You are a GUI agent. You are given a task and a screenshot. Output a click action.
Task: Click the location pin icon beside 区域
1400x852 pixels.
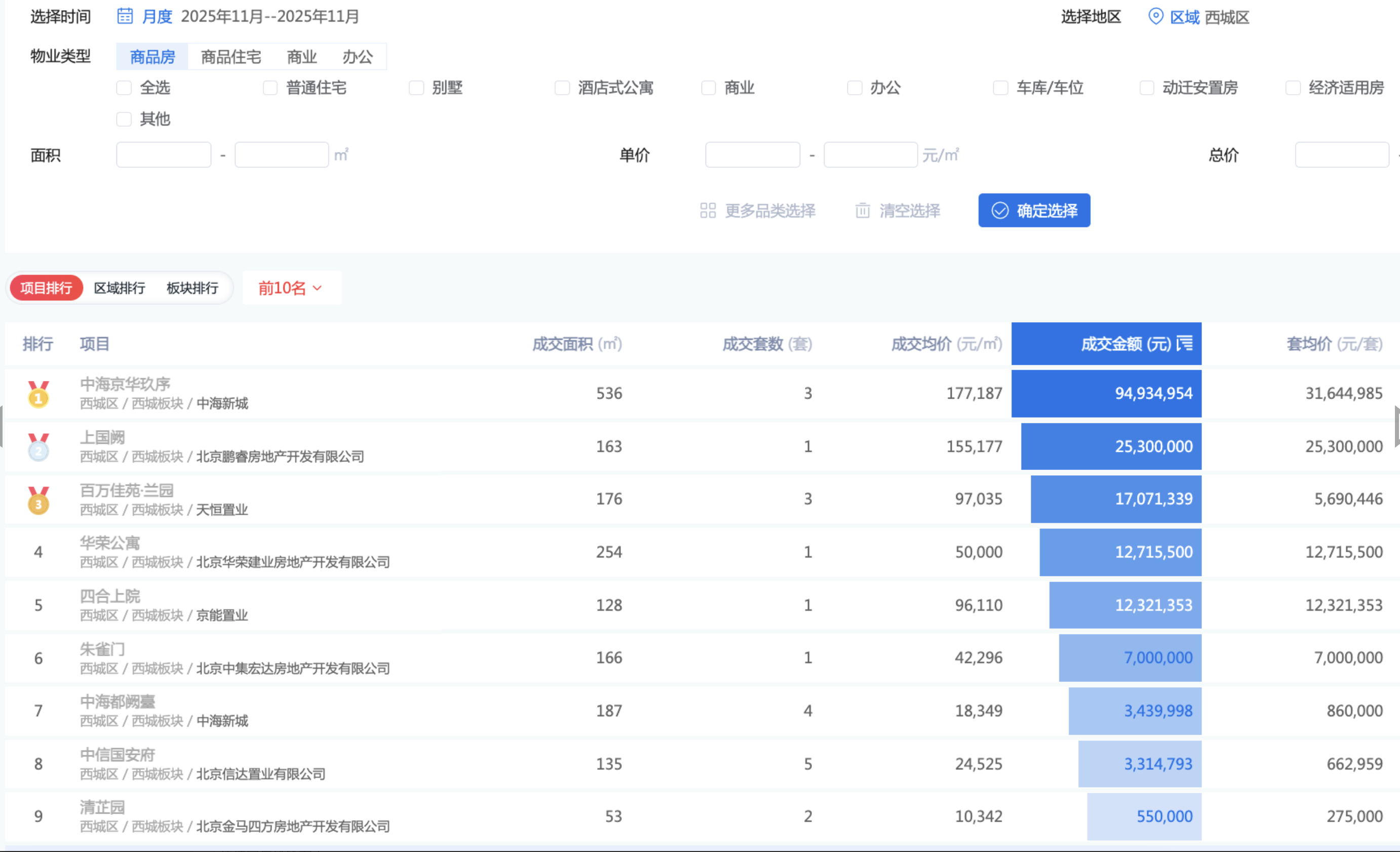click(1155, 17)
